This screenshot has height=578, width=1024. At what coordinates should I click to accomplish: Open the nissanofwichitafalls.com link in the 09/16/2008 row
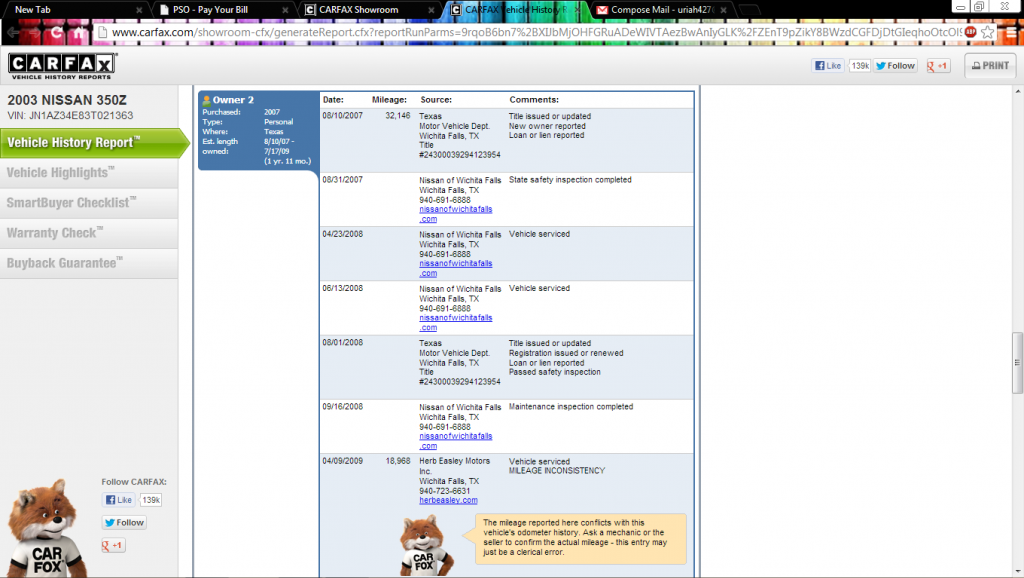455,441
